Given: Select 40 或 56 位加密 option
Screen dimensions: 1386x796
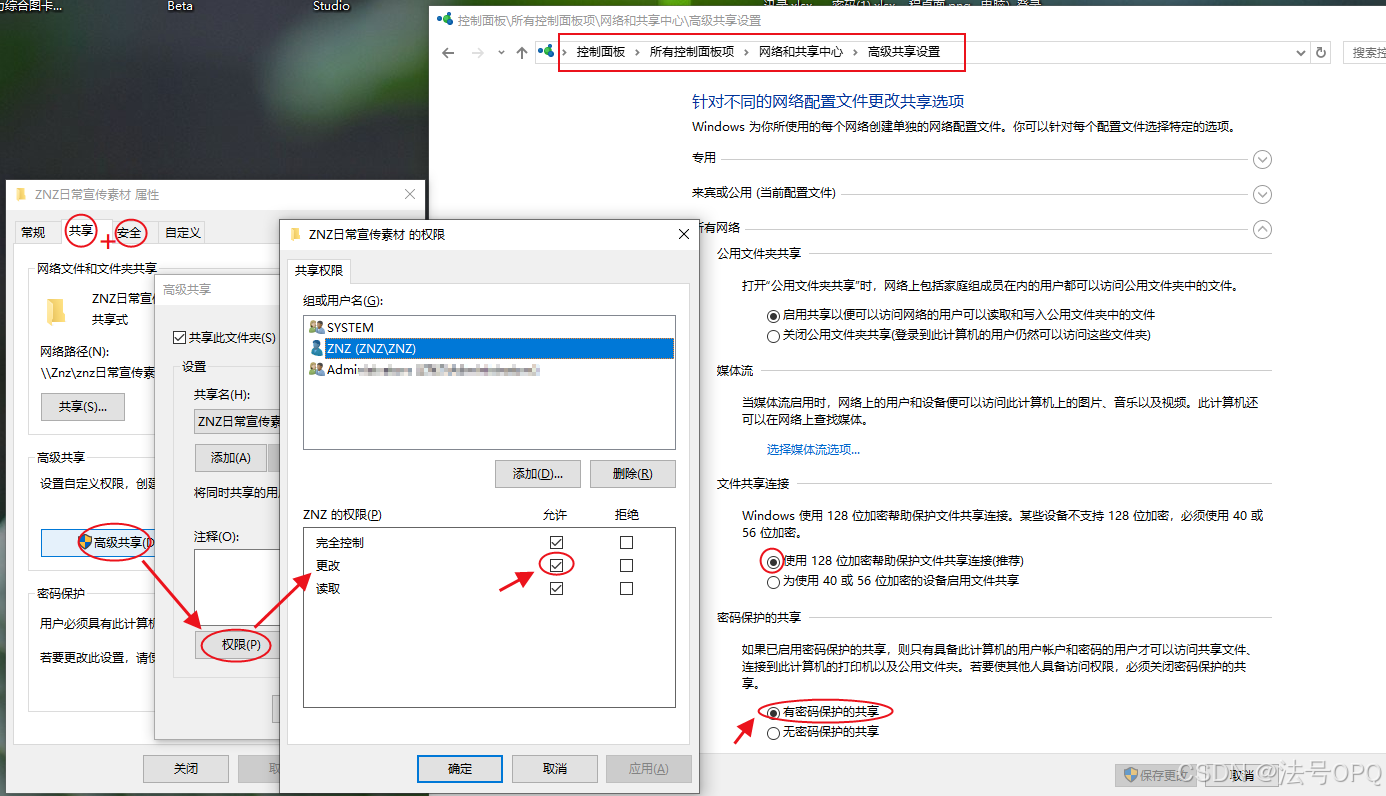Looking at the screenshot, I should [x=773, y=581].
